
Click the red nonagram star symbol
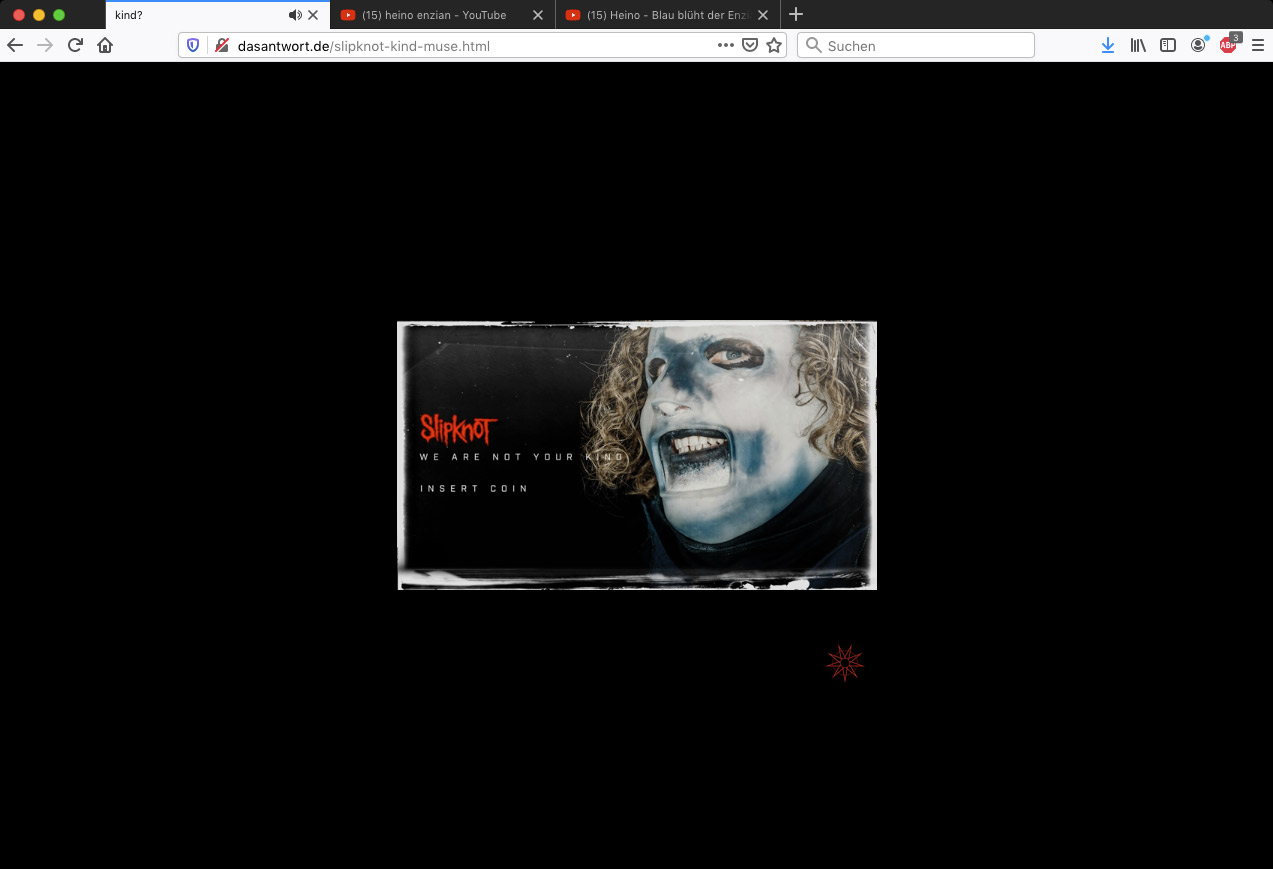845,663
